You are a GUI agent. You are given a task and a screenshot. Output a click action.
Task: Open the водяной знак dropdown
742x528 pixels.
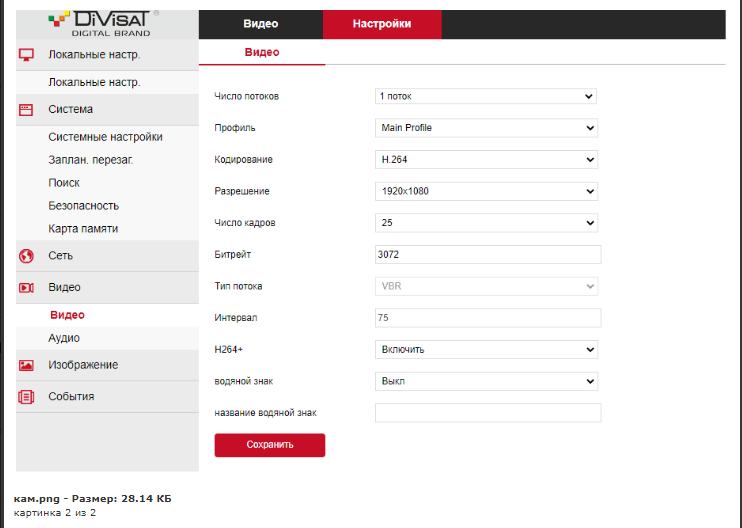coord(486,381)
